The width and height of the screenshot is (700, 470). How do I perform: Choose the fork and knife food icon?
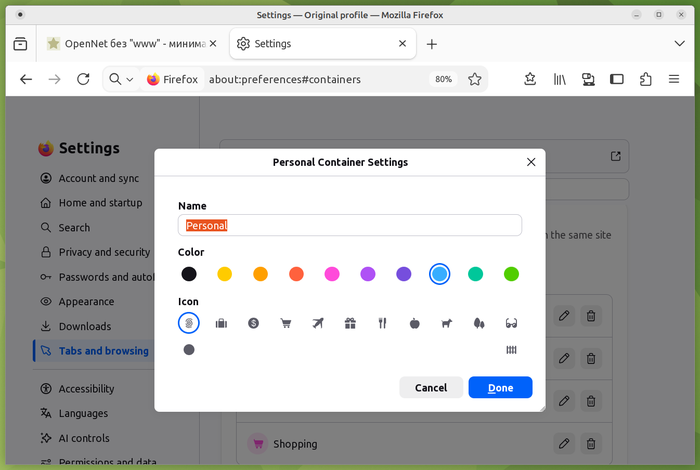click(382, 323)
